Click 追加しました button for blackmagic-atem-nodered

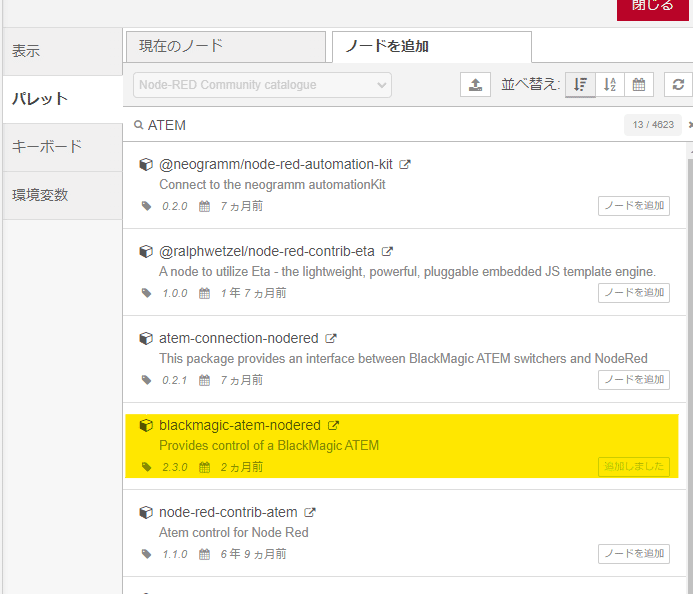click(634, 467)
